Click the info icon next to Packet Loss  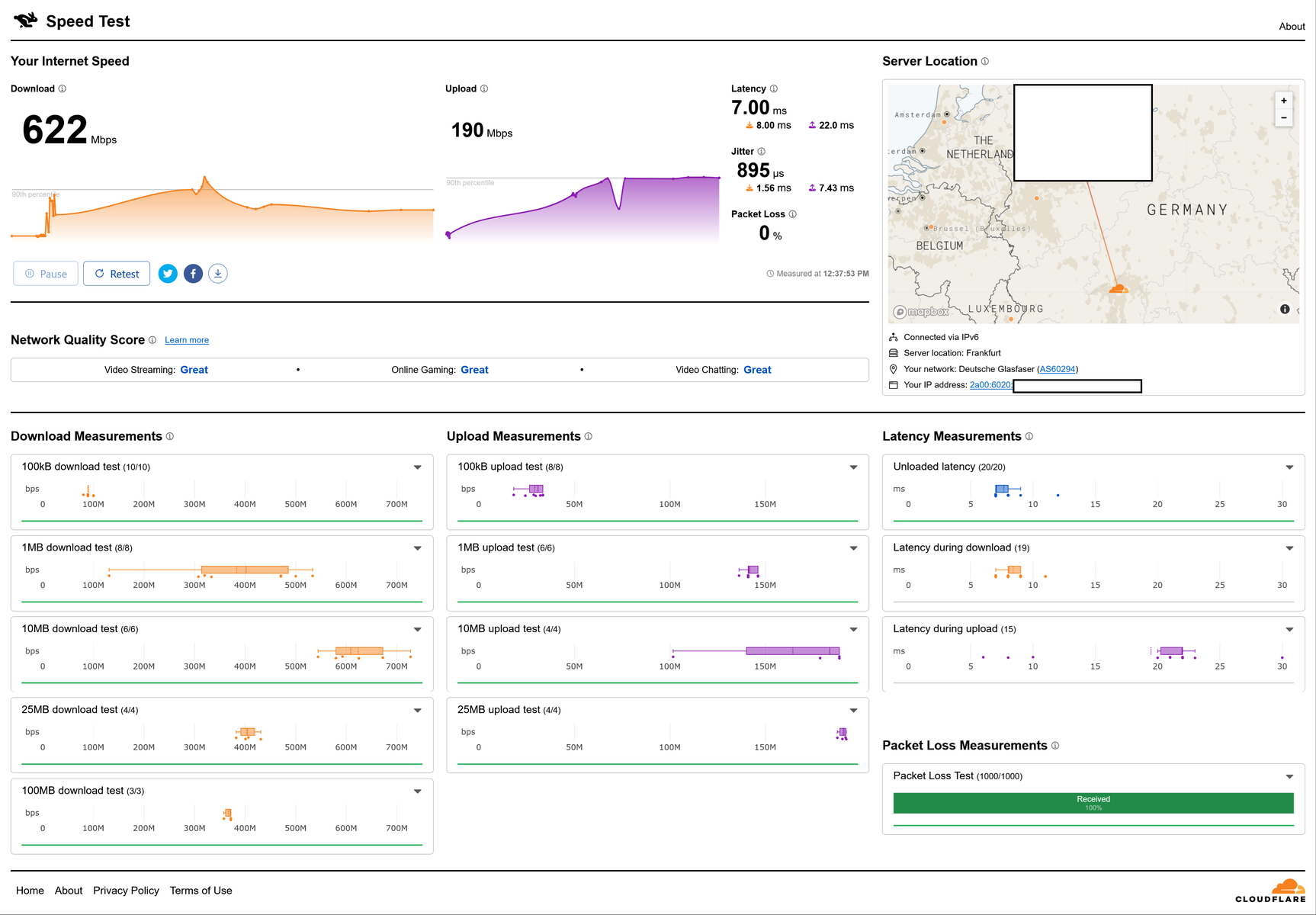793,214
